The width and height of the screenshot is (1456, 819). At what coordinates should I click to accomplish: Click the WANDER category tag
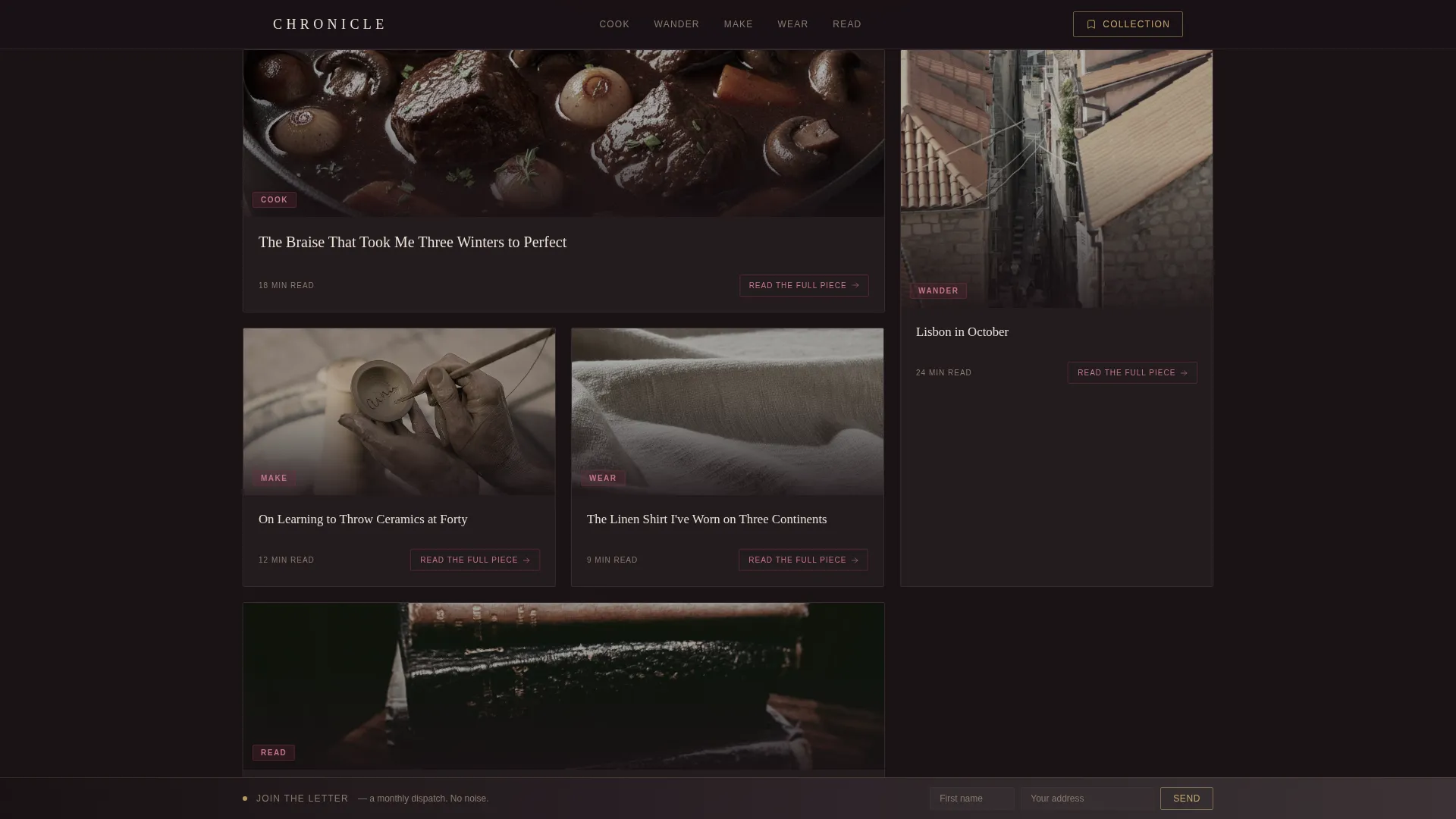(938, 291)
